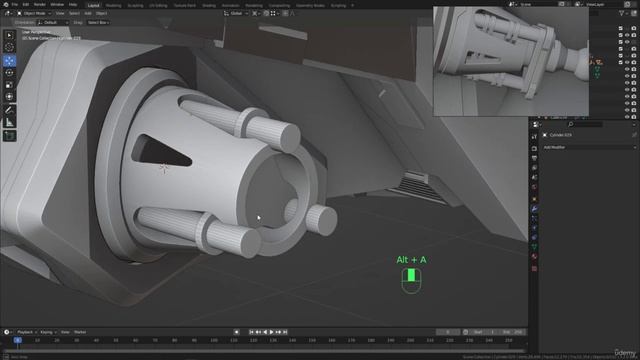Open the Add Modifier dropdown
Screen dimensions: 640x360
pos(589,147)
